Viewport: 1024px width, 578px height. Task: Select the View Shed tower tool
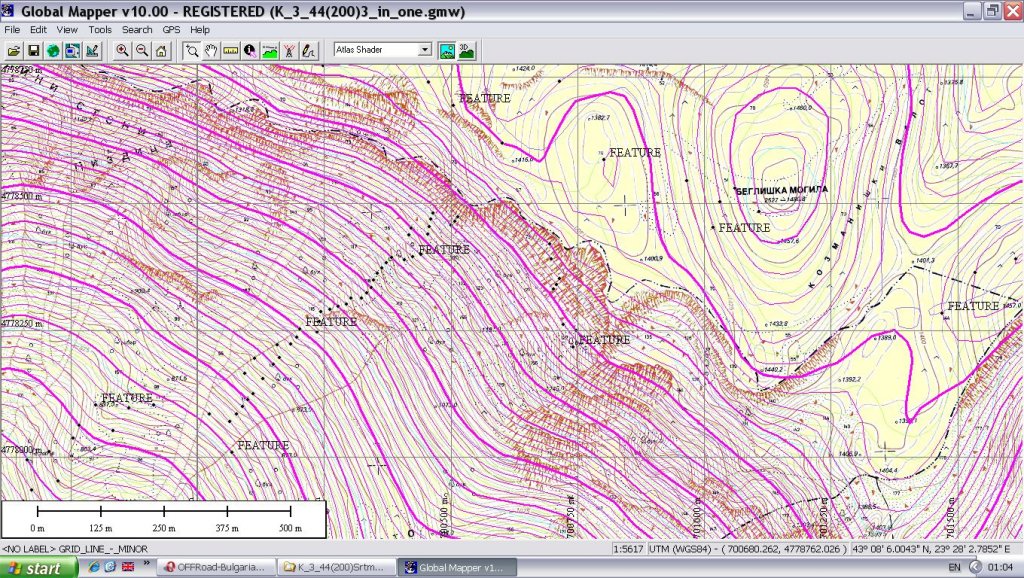288,50
